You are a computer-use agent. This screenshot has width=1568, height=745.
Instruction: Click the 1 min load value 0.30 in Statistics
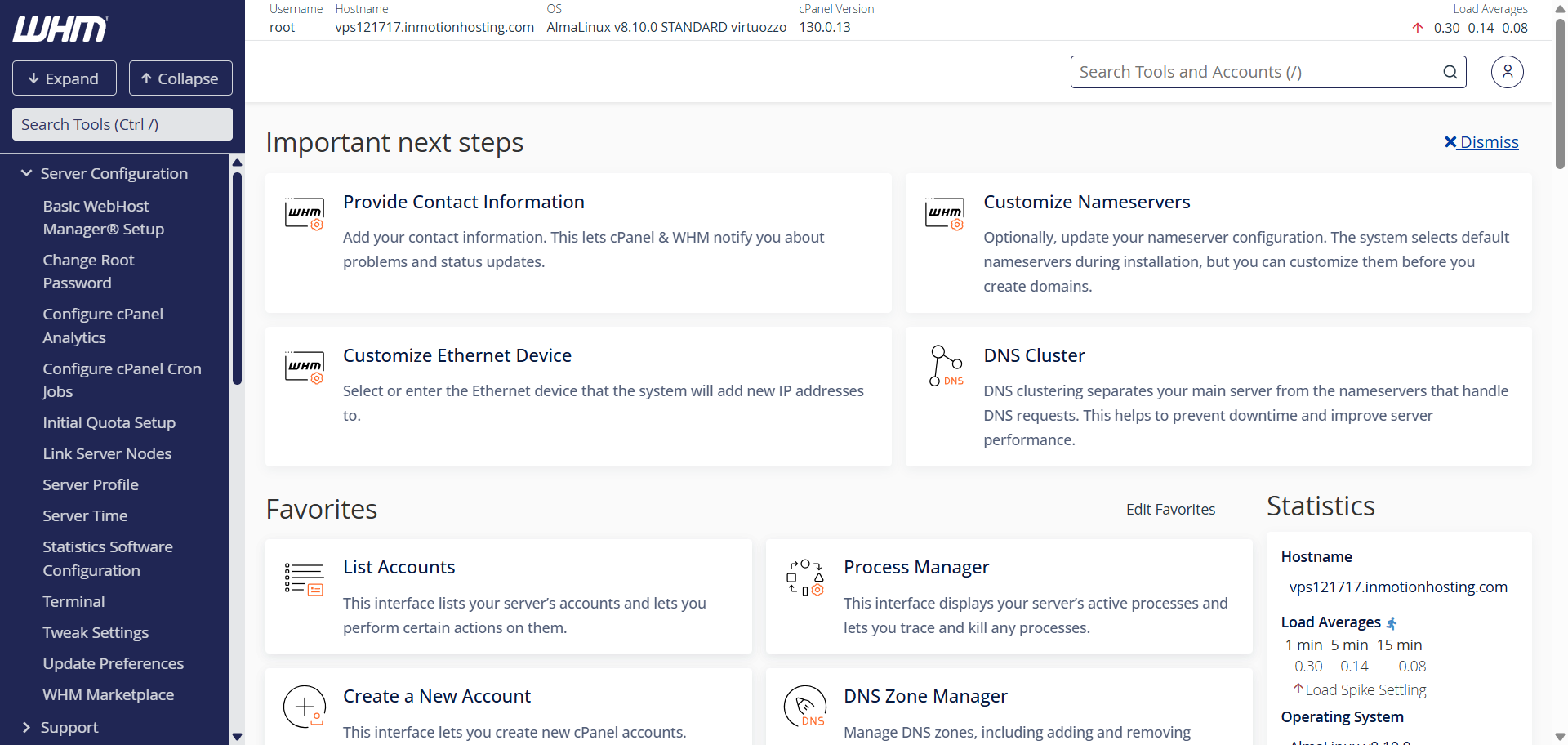coord(1308,667)
